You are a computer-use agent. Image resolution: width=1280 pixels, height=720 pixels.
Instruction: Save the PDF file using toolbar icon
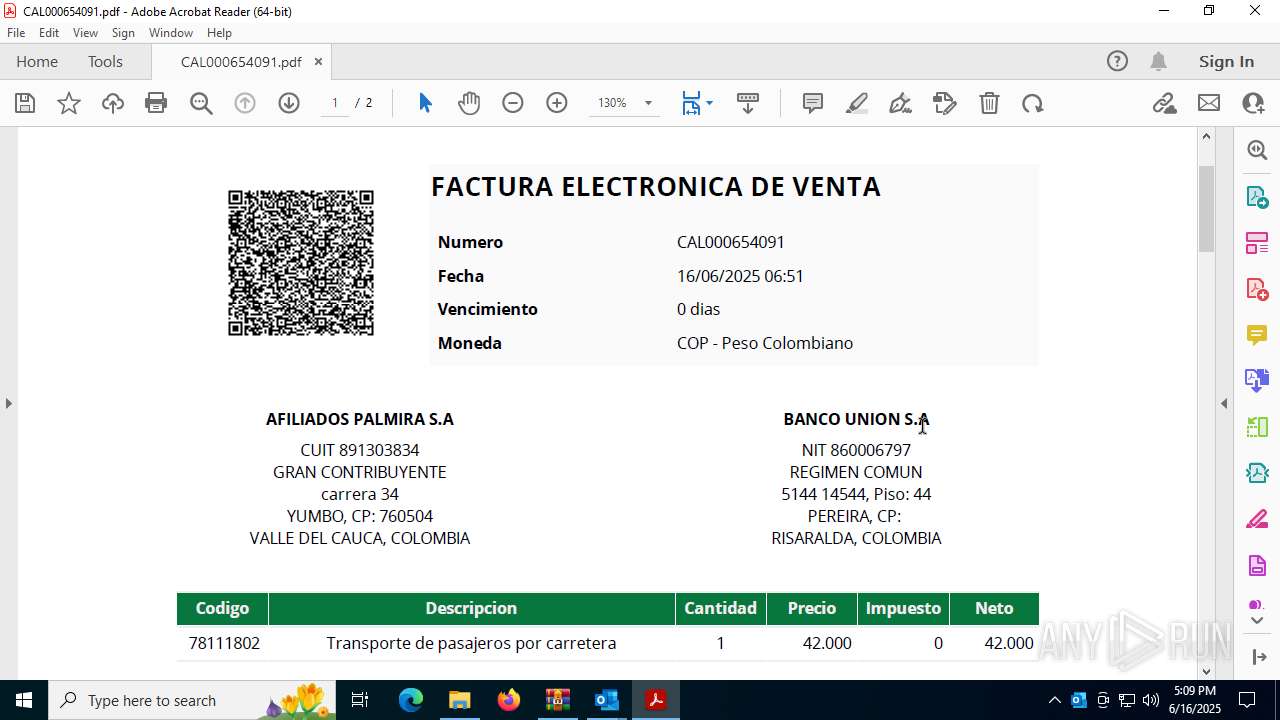pyautogui.click(x=25, y=103)
